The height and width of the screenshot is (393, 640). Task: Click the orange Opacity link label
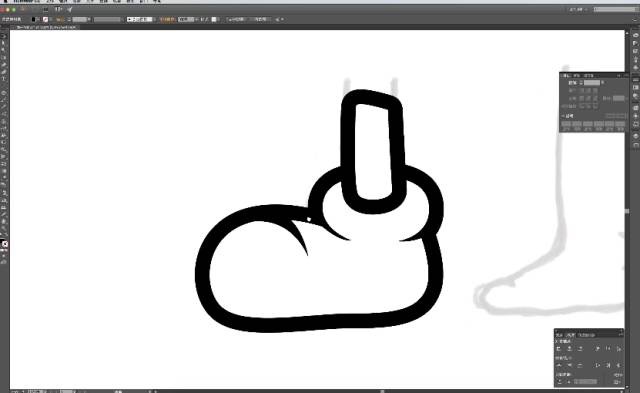click(x=167, y=20)
